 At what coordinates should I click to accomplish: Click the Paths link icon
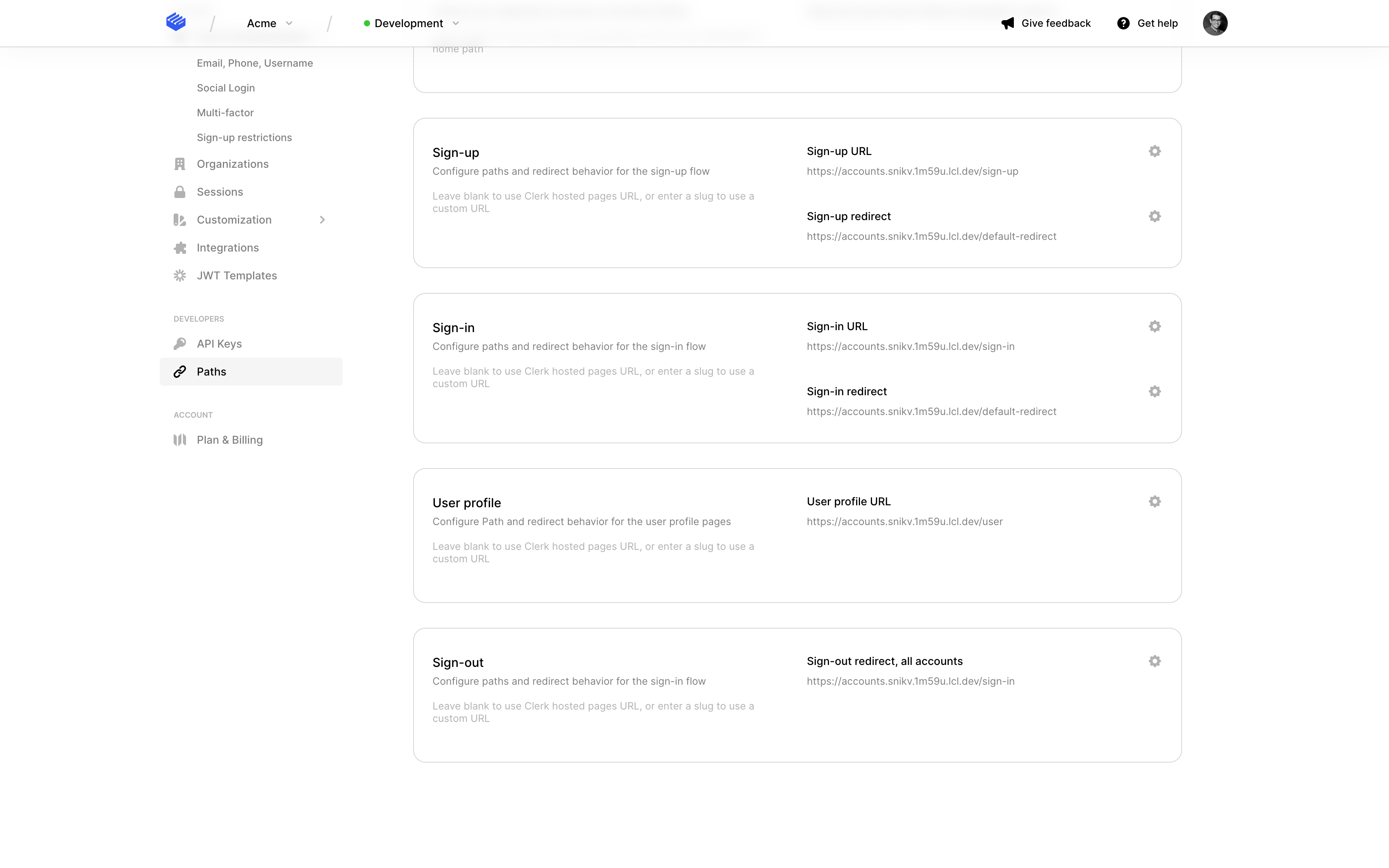[x=180, y=372]
